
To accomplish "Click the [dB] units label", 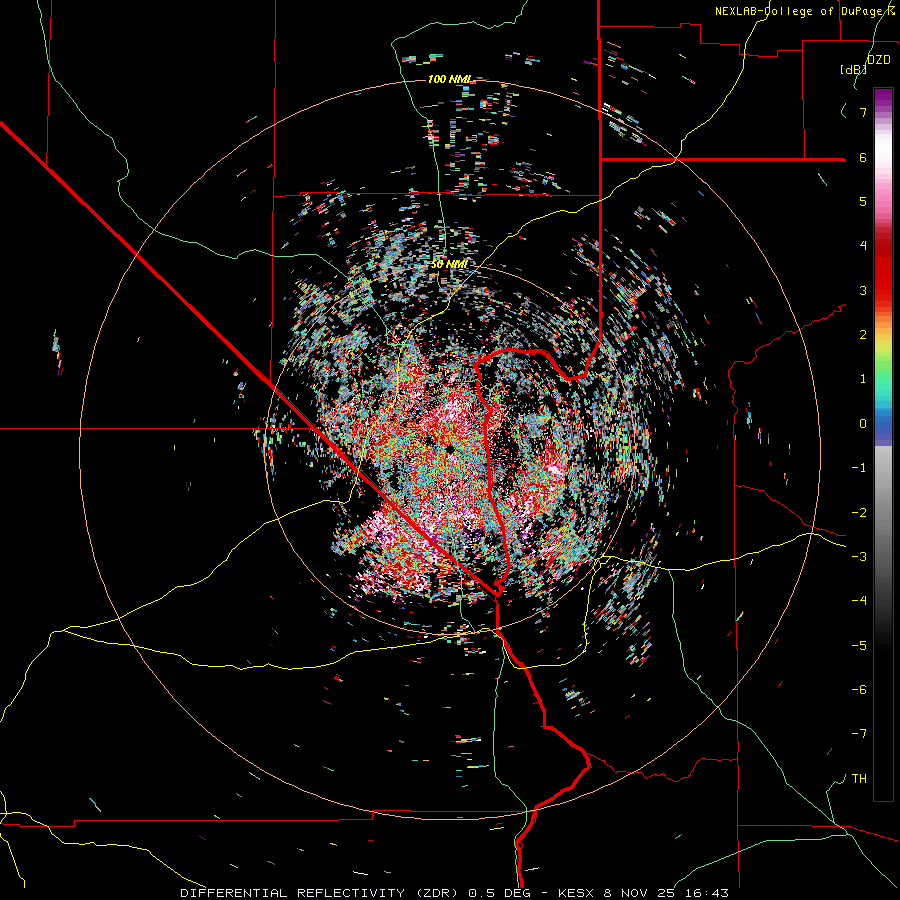I will (854, 69).
